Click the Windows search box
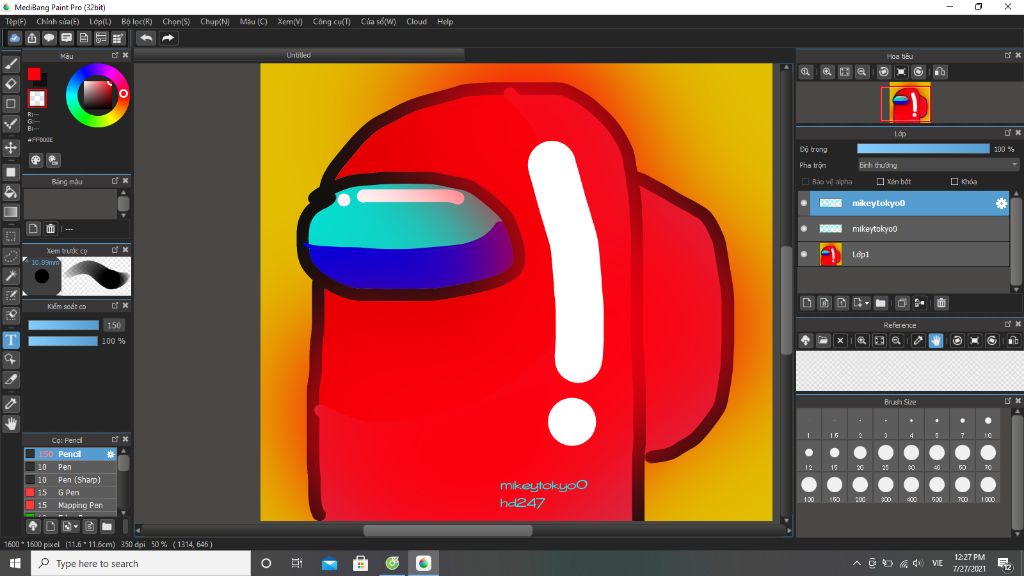Viewport: 1024px width, 576px height. 140,563
